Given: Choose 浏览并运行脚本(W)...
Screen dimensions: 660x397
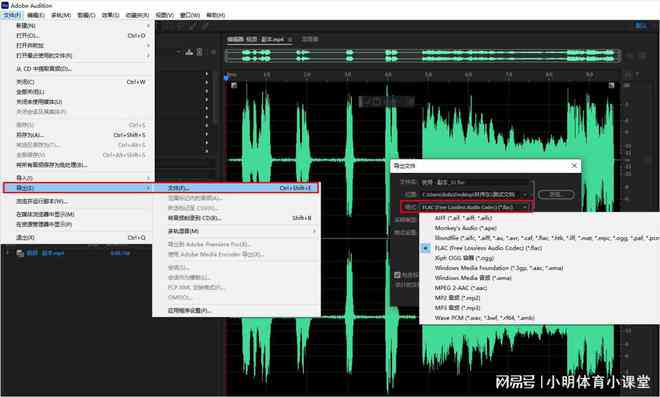Looking at the screenshot, I should pyautogui.click(x=77, y=201).
